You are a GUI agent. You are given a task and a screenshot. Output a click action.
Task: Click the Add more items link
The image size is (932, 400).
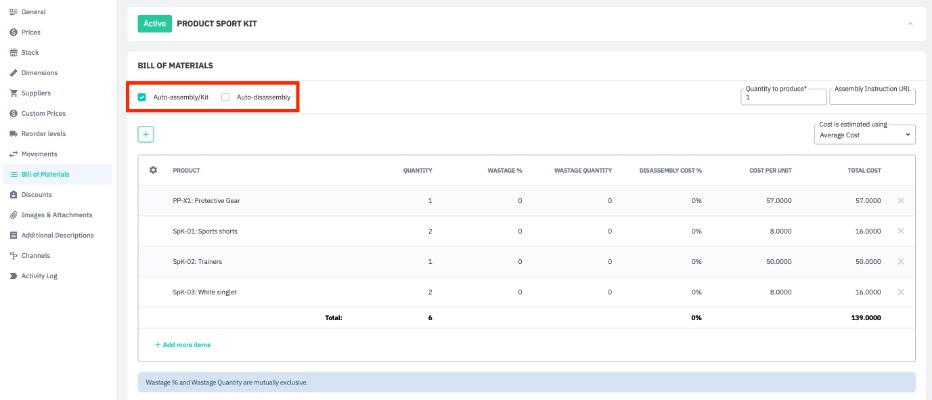182,345
